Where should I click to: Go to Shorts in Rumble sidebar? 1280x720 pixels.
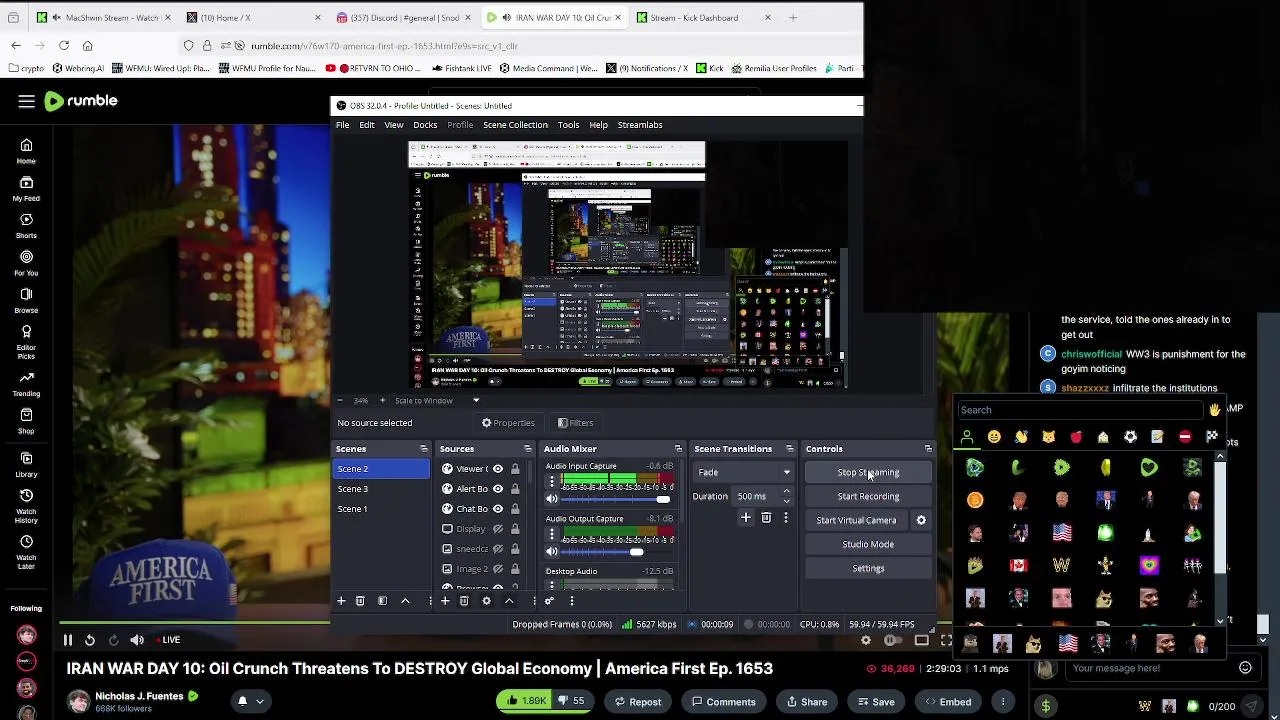[x=26, y=226]
